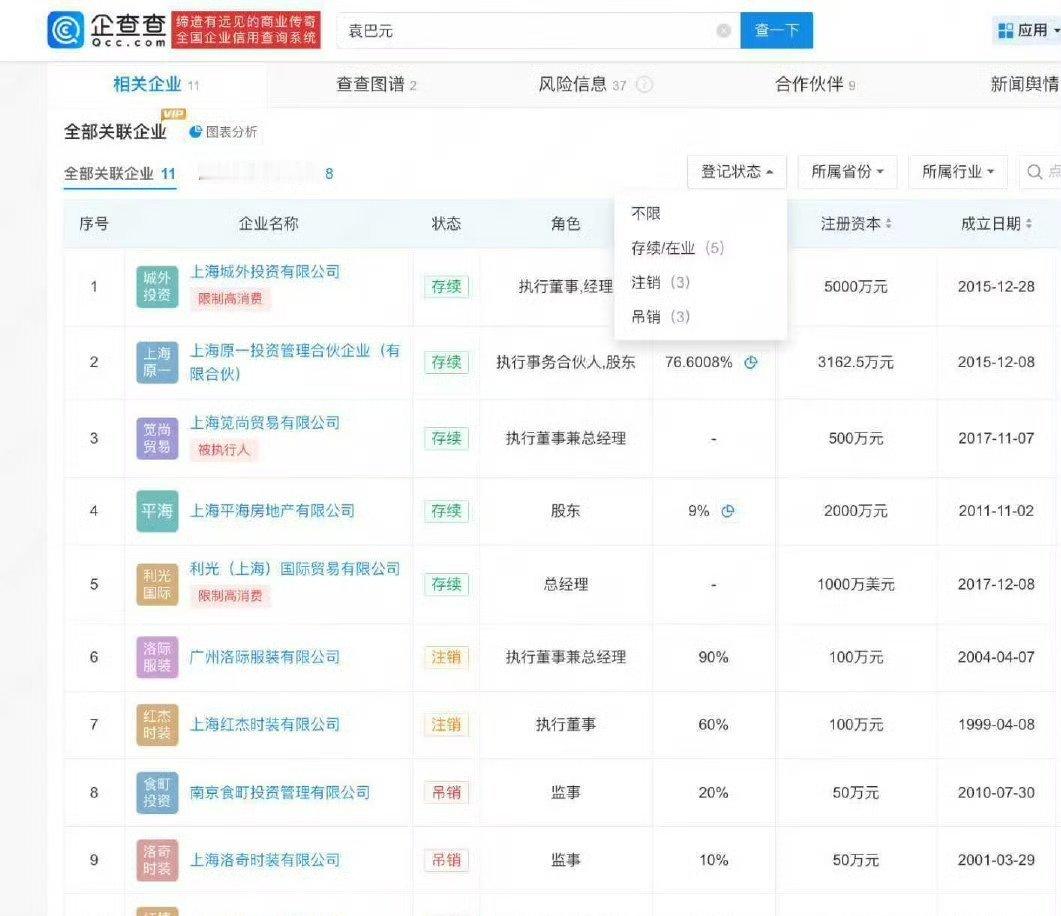The image size is (1061, 916).
Task: Switch to the 查查图谱 tab
Action: (376, 85)
